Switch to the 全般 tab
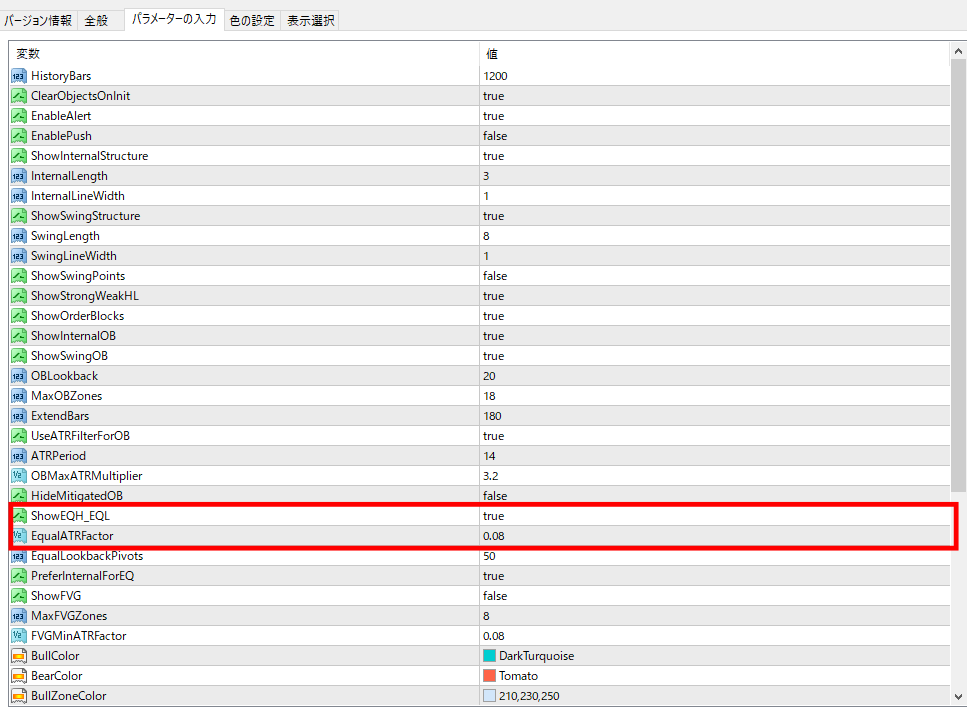The image size is (967, 709). (96, 20)
